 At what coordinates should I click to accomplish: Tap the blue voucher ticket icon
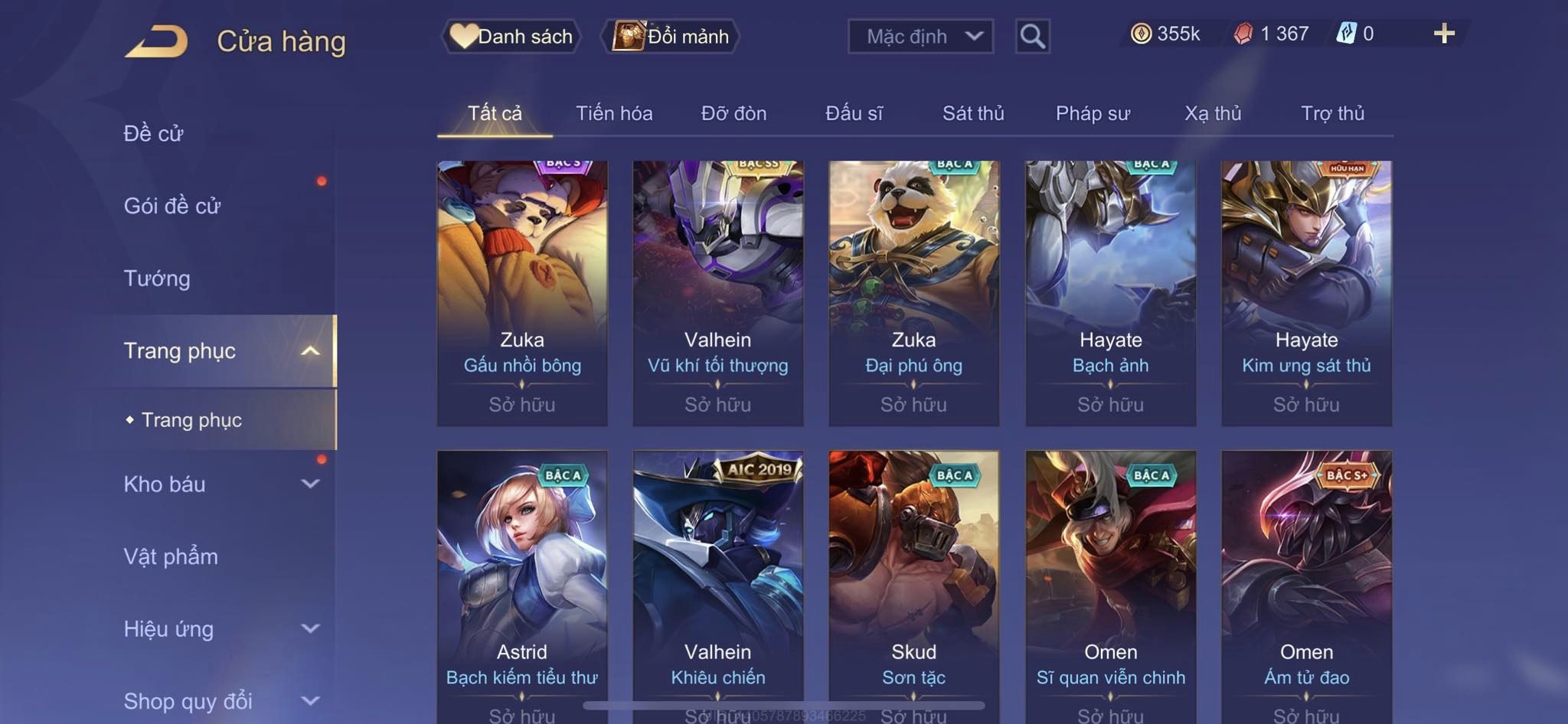pos(1347,34)
